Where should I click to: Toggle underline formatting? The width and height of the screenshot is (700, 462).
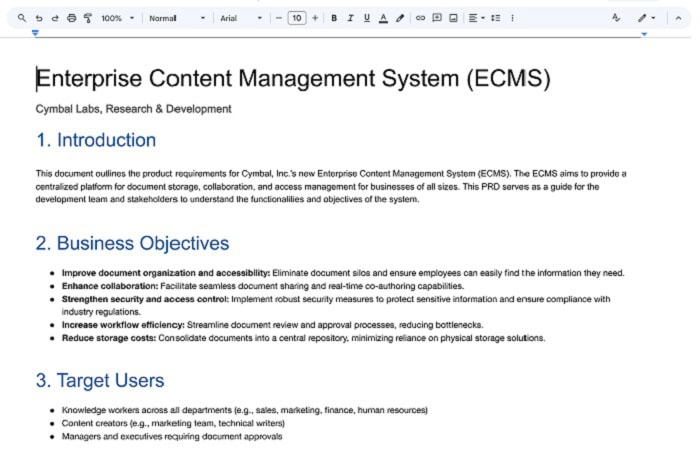367,18
